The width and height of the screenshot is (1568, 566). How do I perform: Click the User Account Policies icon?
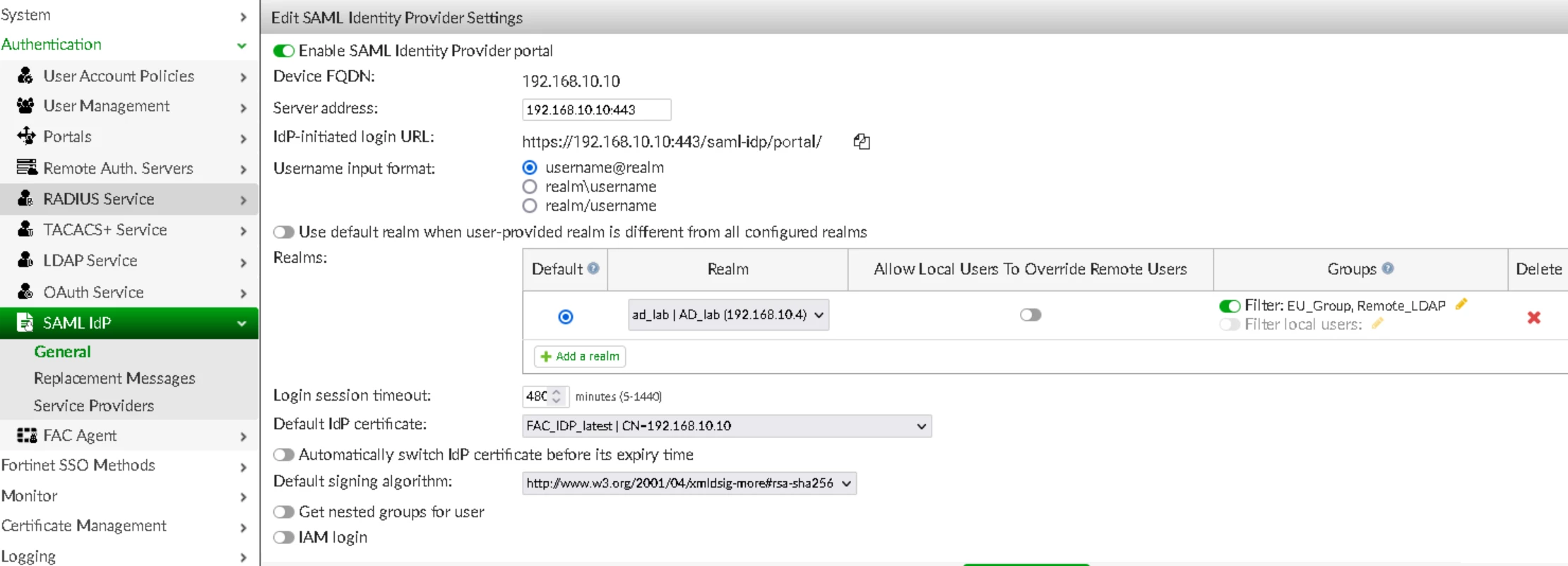tap(25, 76)
